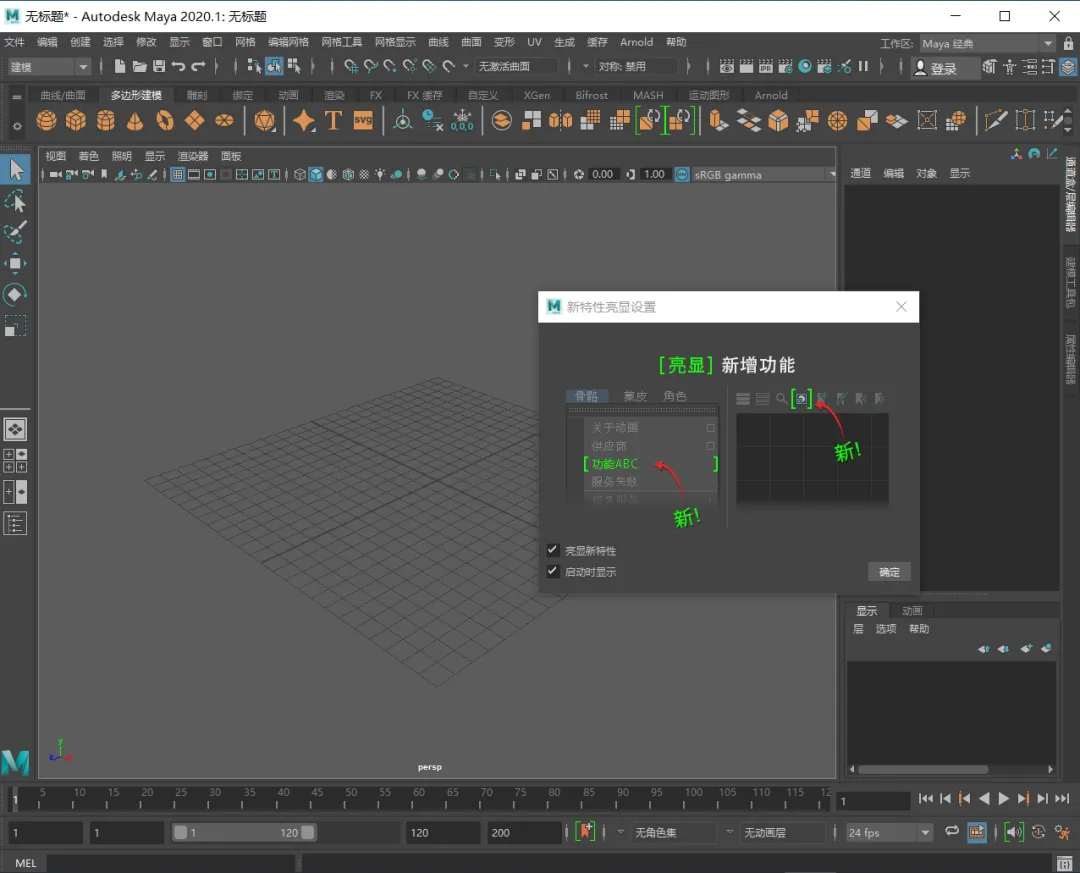Click the 确定 button in dialog
The height and width of the screenshot is (873, 1080).
(889, 572)
